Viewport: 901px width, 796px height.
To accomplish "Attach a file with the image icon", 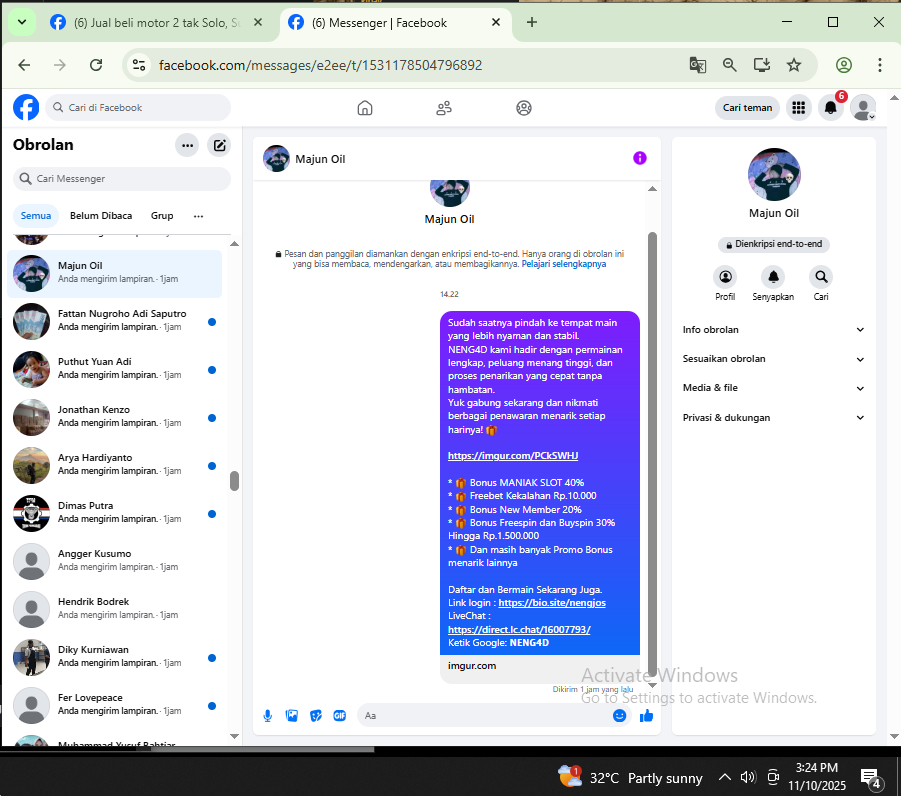I will (x=292, y=716).
